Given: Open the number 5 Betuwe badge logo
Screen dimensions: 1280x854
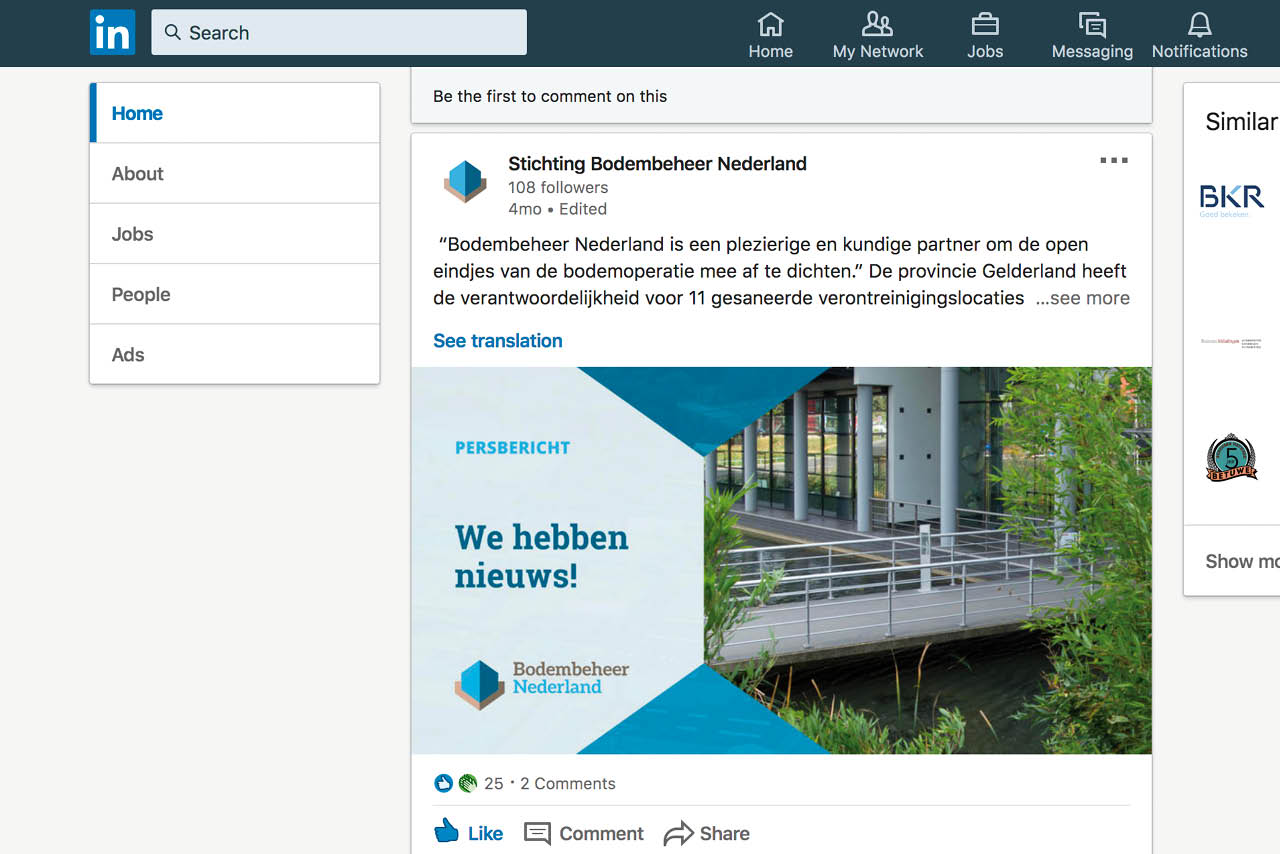Looking at the screenshot, I should click(1232, 458).
